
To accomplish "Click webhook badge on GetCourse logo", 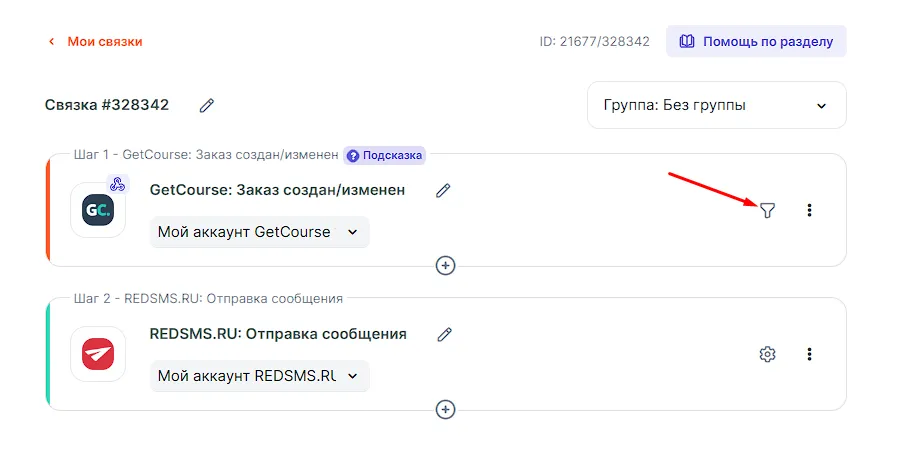I will (117, 184).
